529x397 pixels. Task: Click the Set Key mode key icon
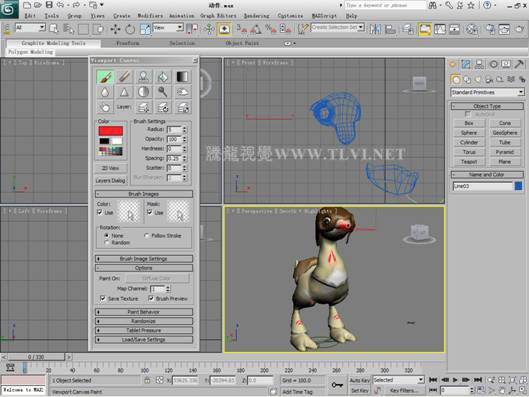(x=337, y=385)
